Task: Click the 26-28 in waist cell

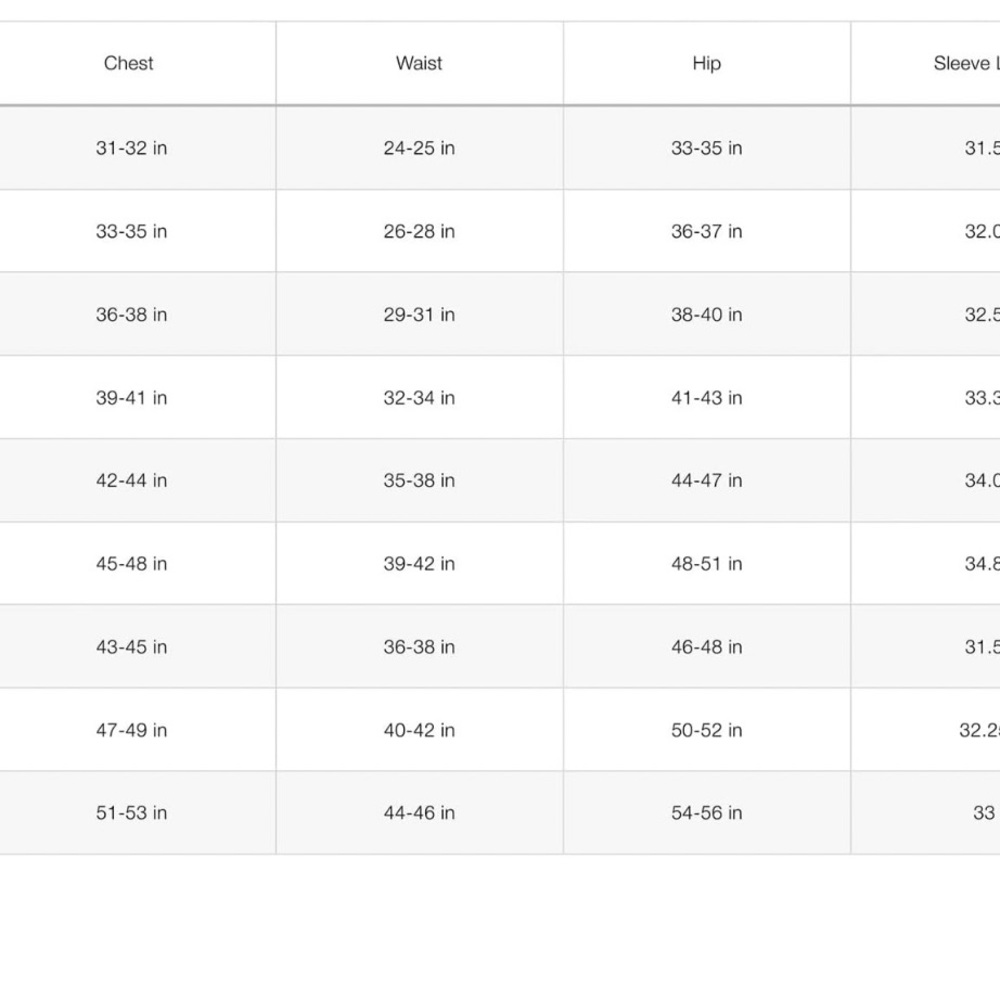Action: [420, 231]
